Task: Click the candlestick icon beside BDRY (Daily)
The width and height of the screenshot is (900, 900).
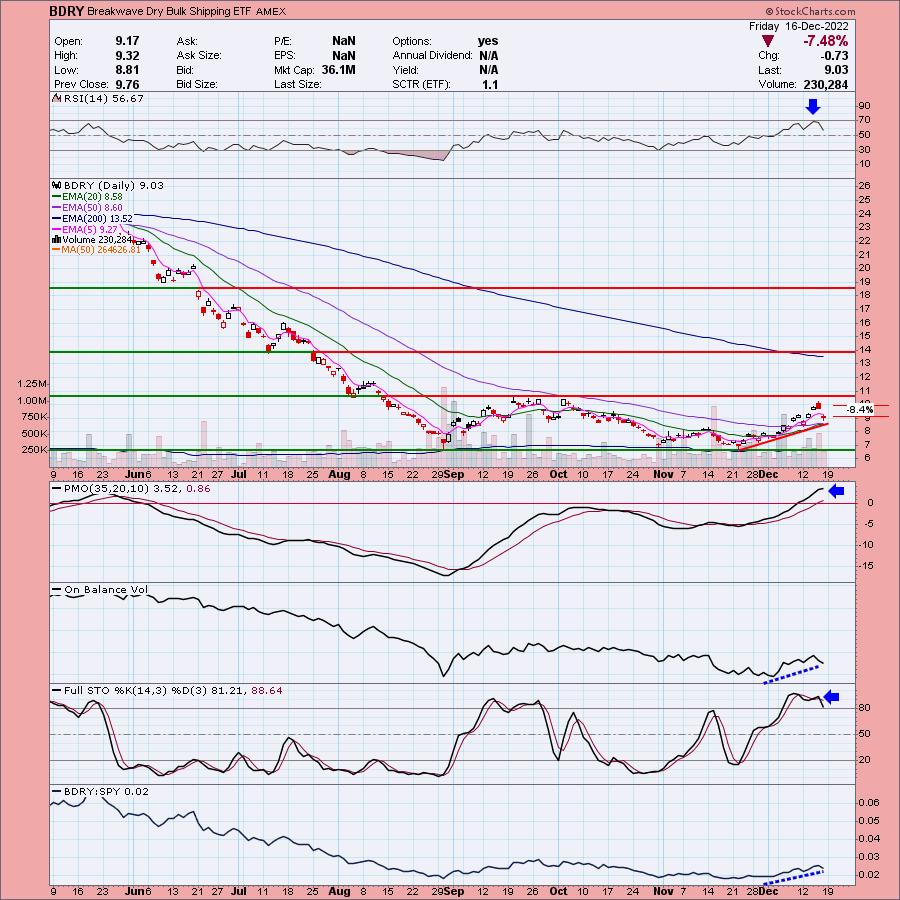Action: [x=56, y=185]
